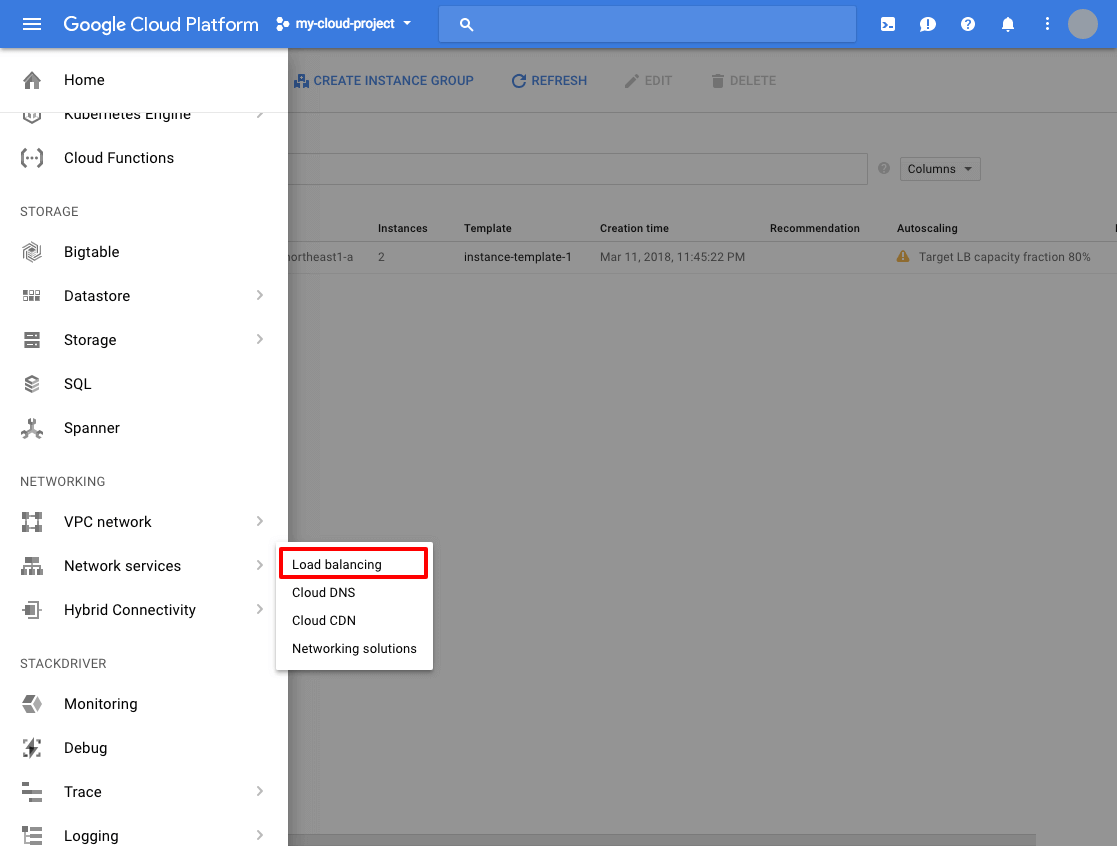Screen dimensions: 1117x846
Task: Open Spanner in the side menu
Action: (92, 428)
